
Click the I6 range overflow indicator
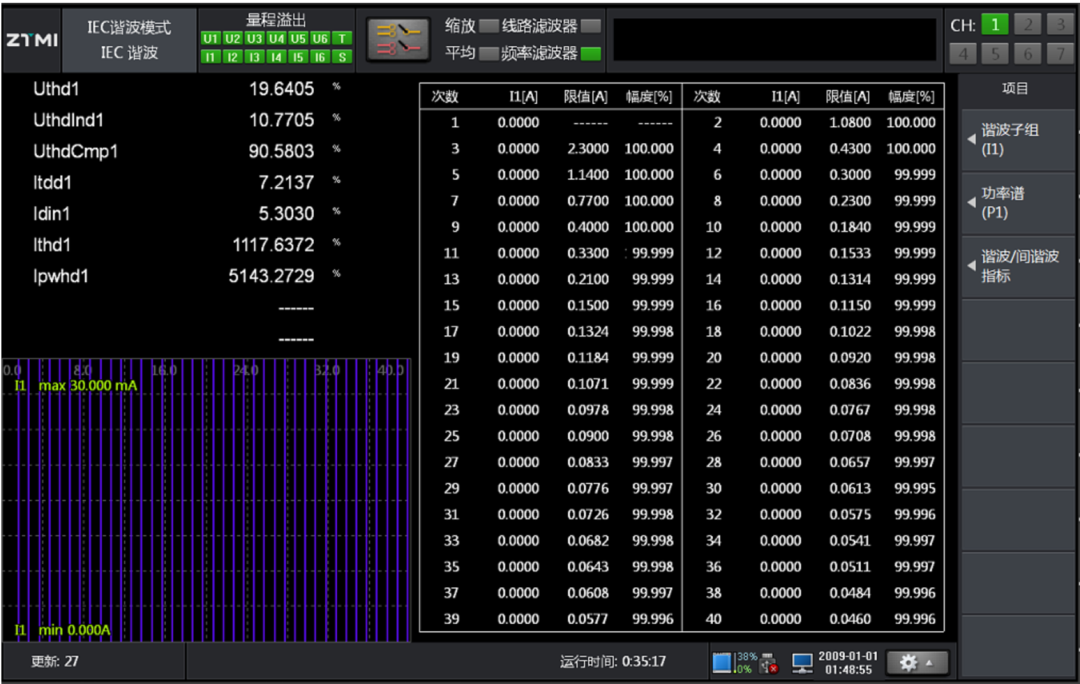[320, 57]
